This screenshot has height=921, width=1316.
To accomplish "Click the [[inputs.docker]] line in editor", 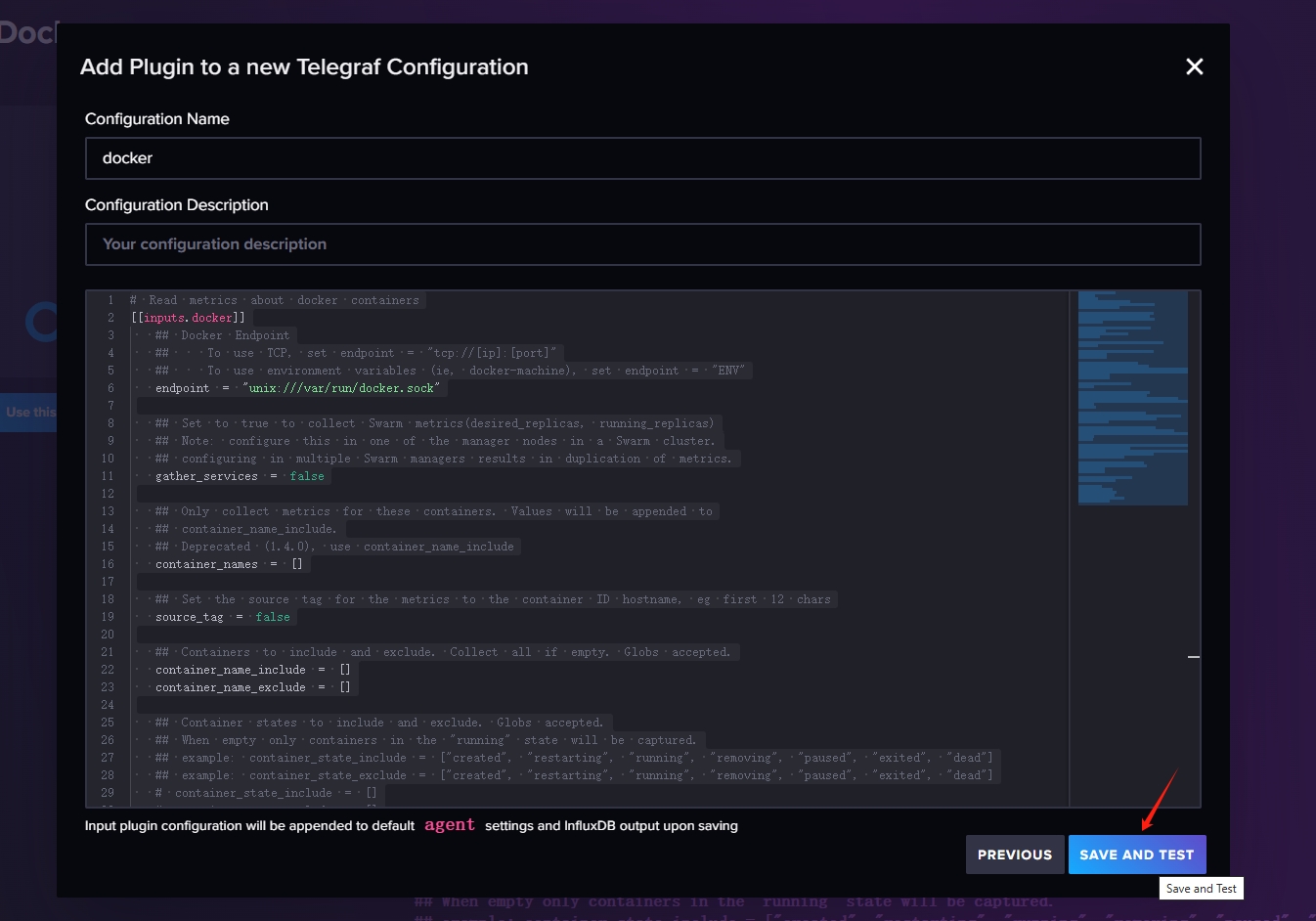I will pyautogui.click(x=188, y=318).
